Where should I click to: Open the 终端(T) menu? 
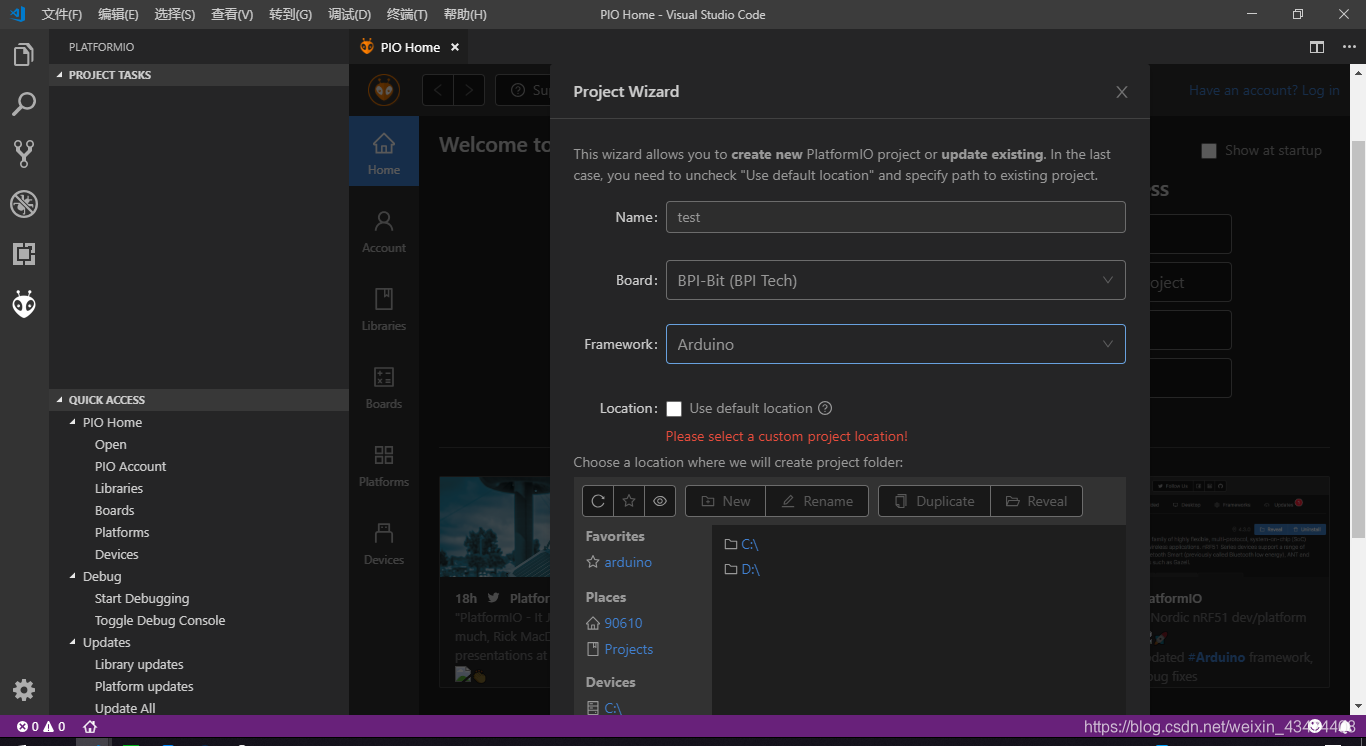(407, 15)
